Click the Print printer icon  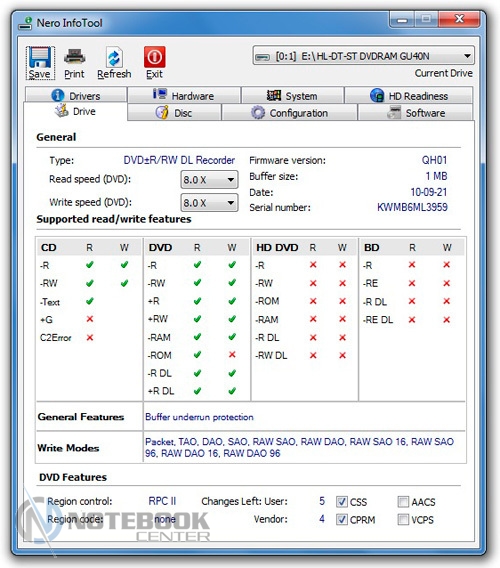(x=74, y=57)
